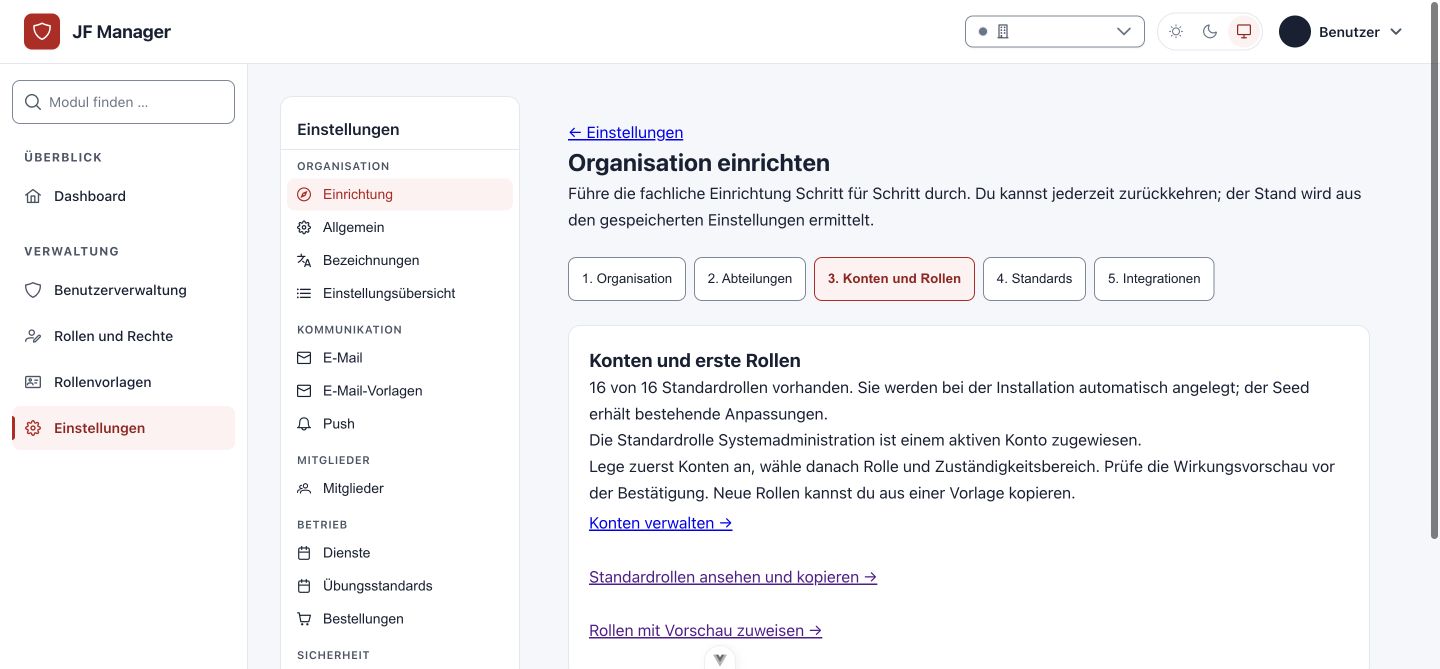Click the JF Manager shield logo

(42, 32)
